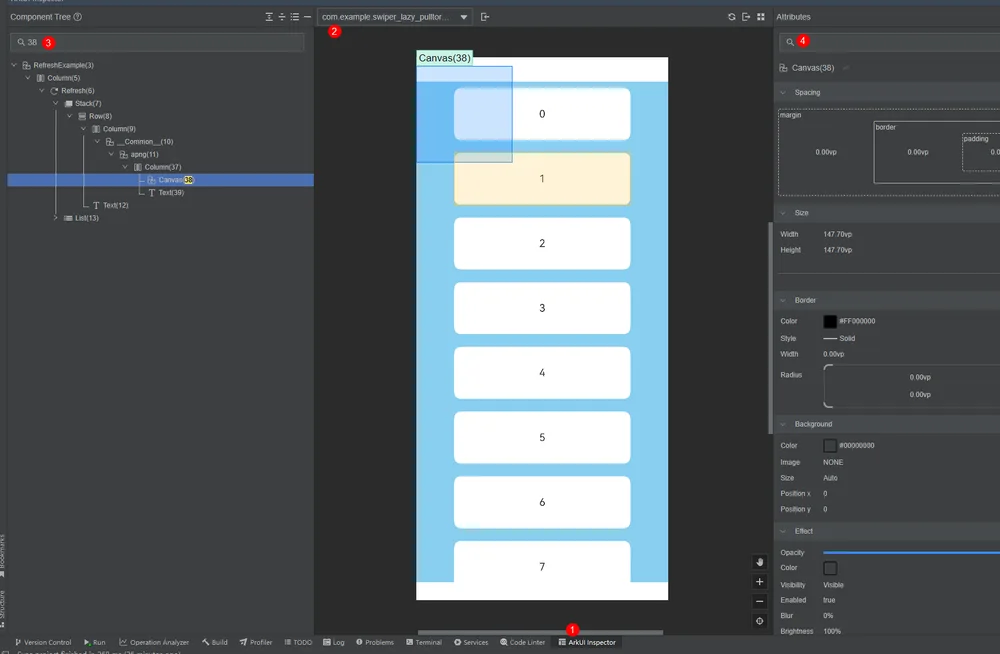Expand the List(13) tree node
This screenshot has height=654, width=1000.
[x=55, y=218]
